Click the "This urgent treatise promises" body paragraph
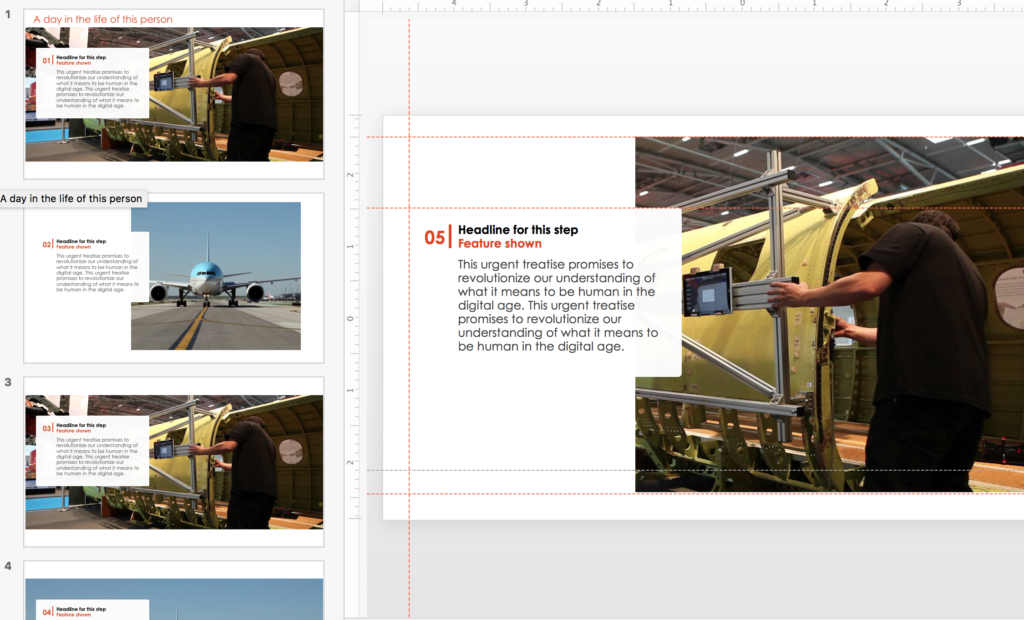Image resolution: width=1024 pixels, height=620 pixels. [x=558, y=305]
